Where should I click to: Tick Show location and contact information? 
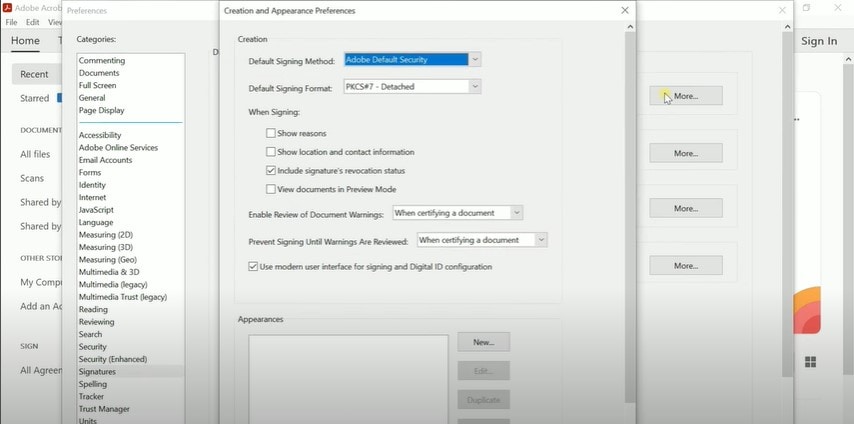point(271,152)
